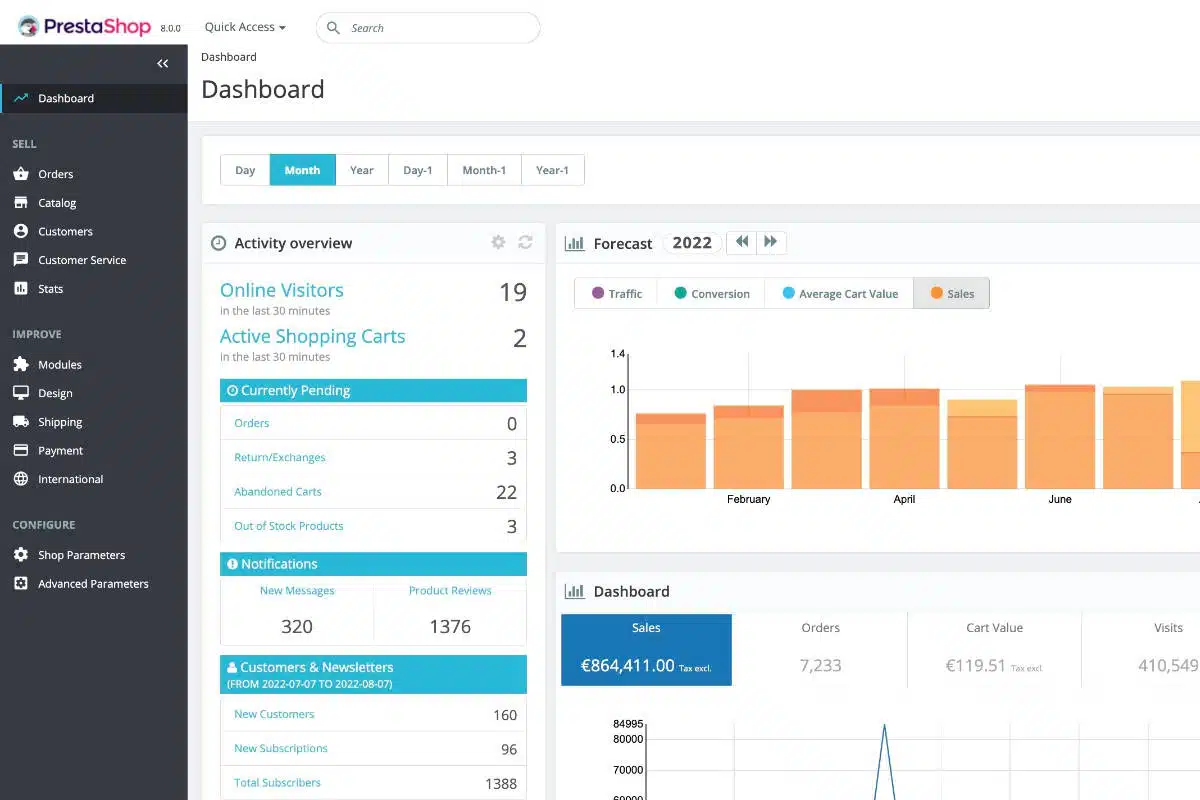The height and width of the screenshot is (800, 1200).
Task: Toggle the Conversion series in Forecast chart
Action: coord(711,293)
